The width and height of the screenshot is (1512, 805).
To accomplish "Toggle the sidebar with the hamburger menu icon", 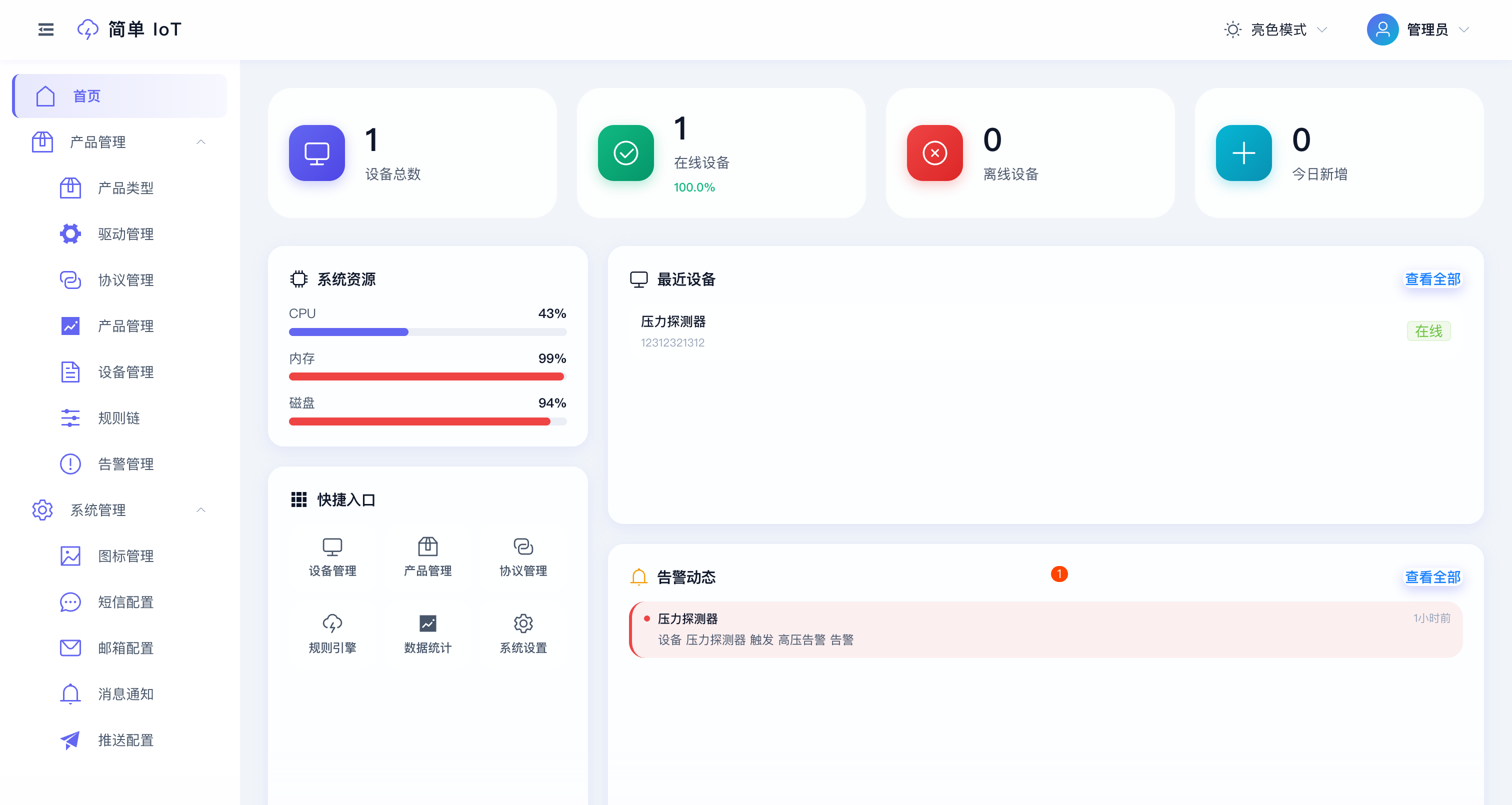I will click(x=46, y=29).
